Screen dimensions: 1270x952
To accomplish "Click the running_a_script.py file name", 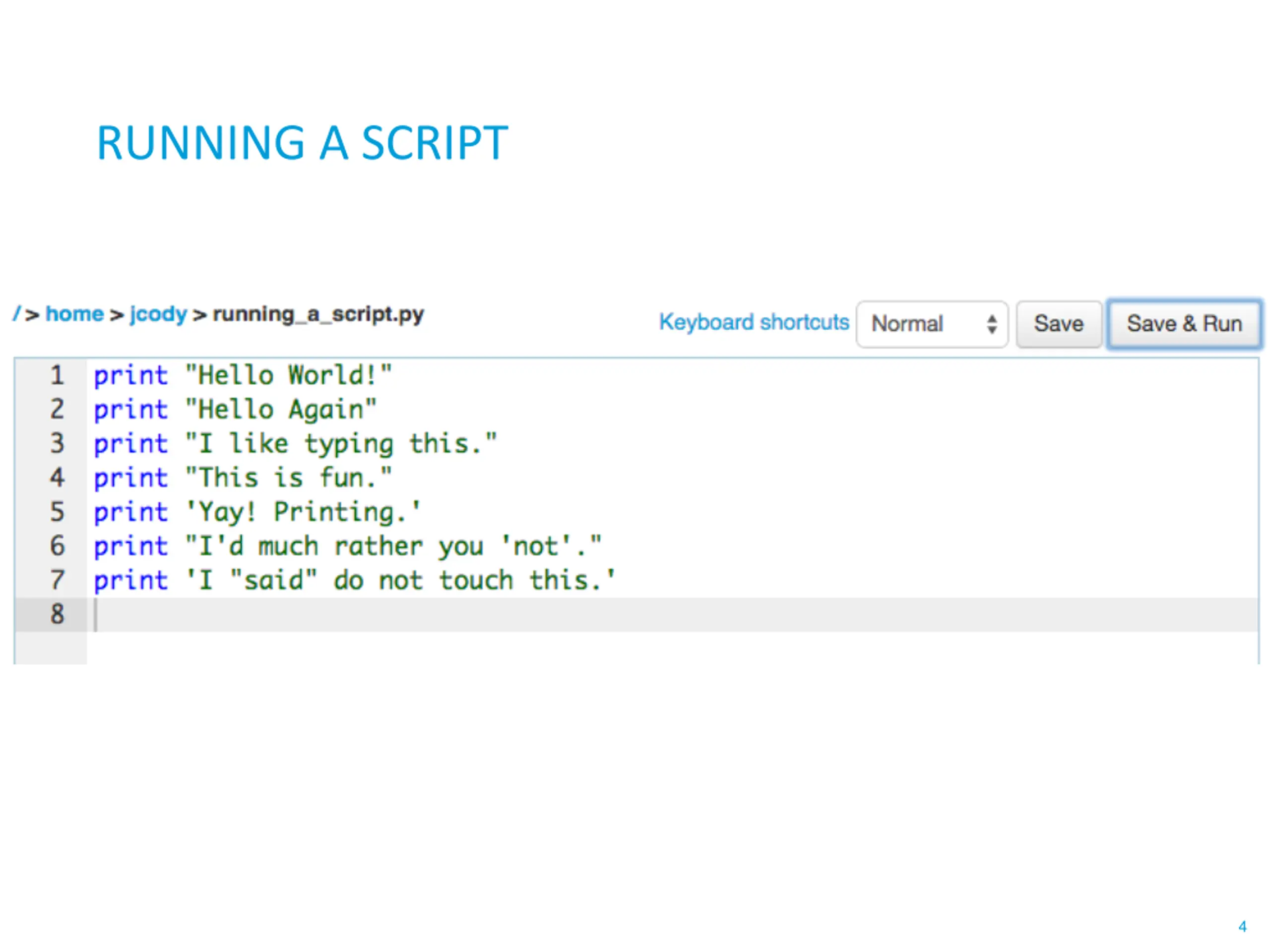I will (318, 314).
